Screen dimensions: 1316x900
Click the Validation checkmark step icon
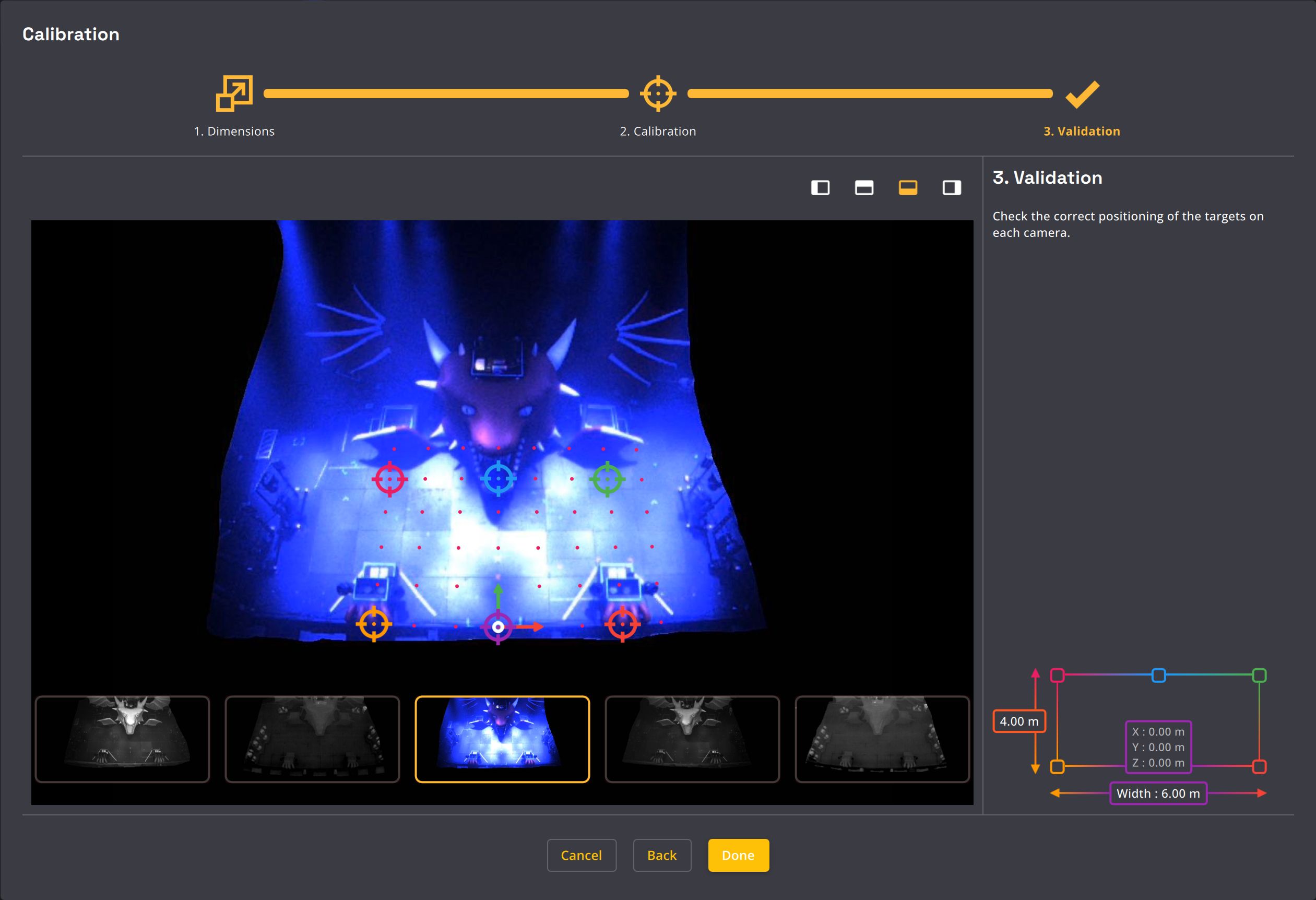tap(1082, 94)
